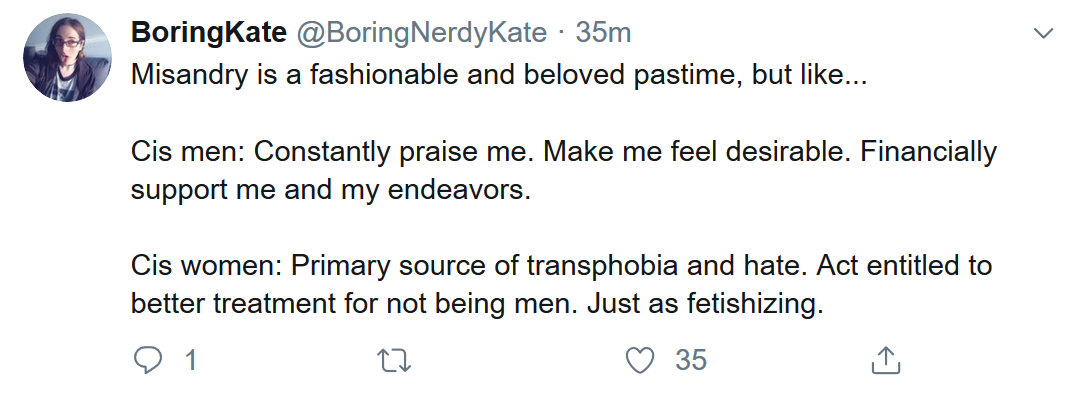Visit the @BoringNerdyKate handle link
Screen dimensions: 1078x397
pyautogui.click(x=421, y=32)
